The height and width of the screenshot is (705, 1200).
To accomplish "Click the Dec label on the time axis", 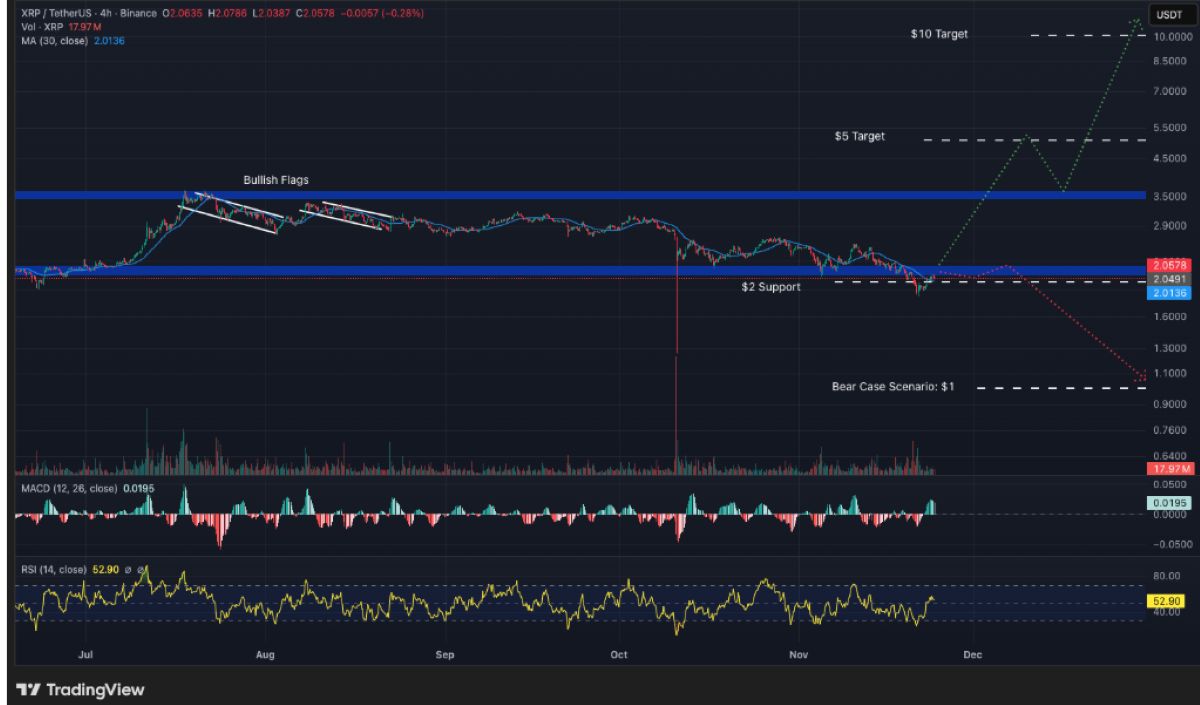I will click(971, 655).
